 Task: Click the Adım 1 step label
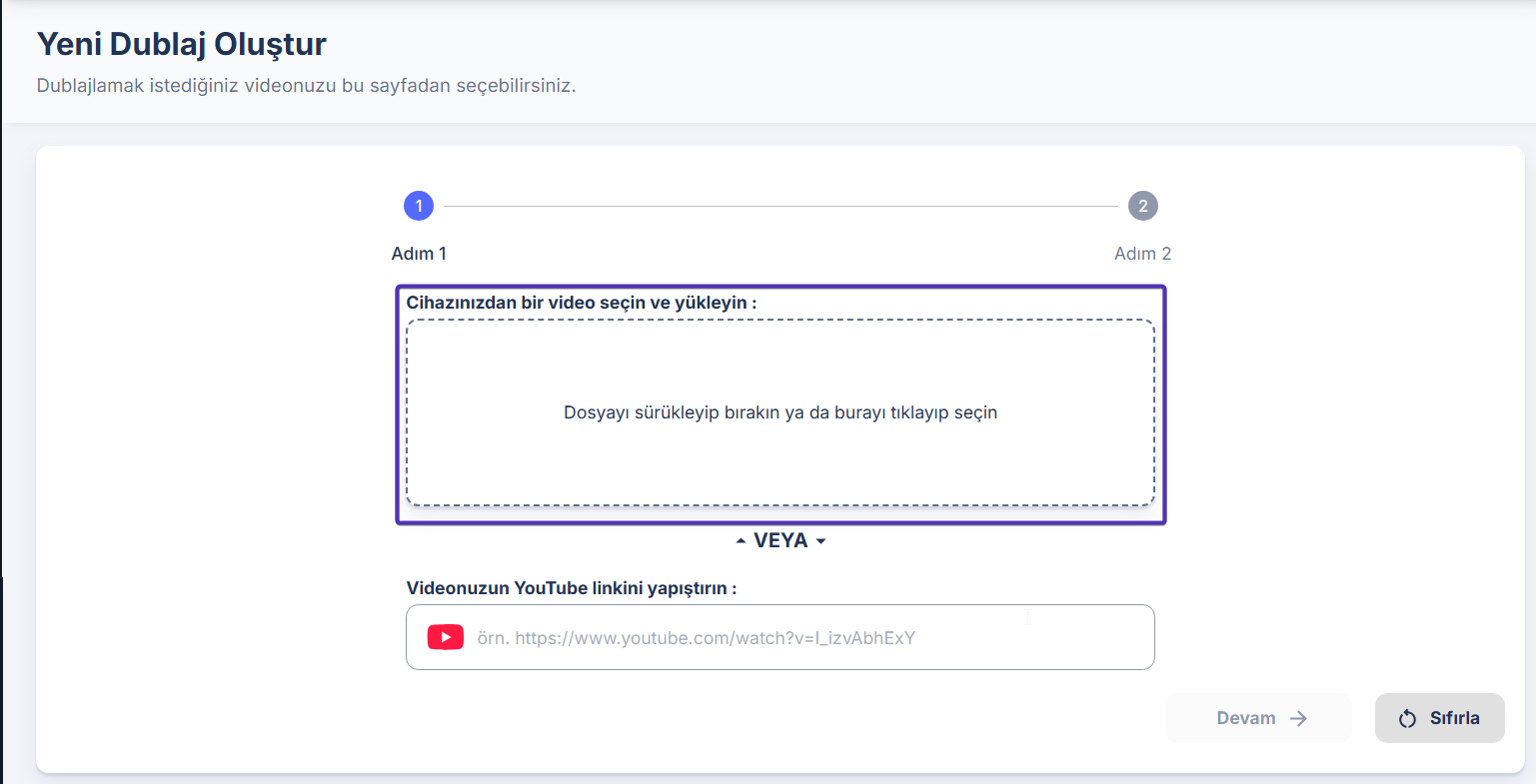[x=419, y=254]
